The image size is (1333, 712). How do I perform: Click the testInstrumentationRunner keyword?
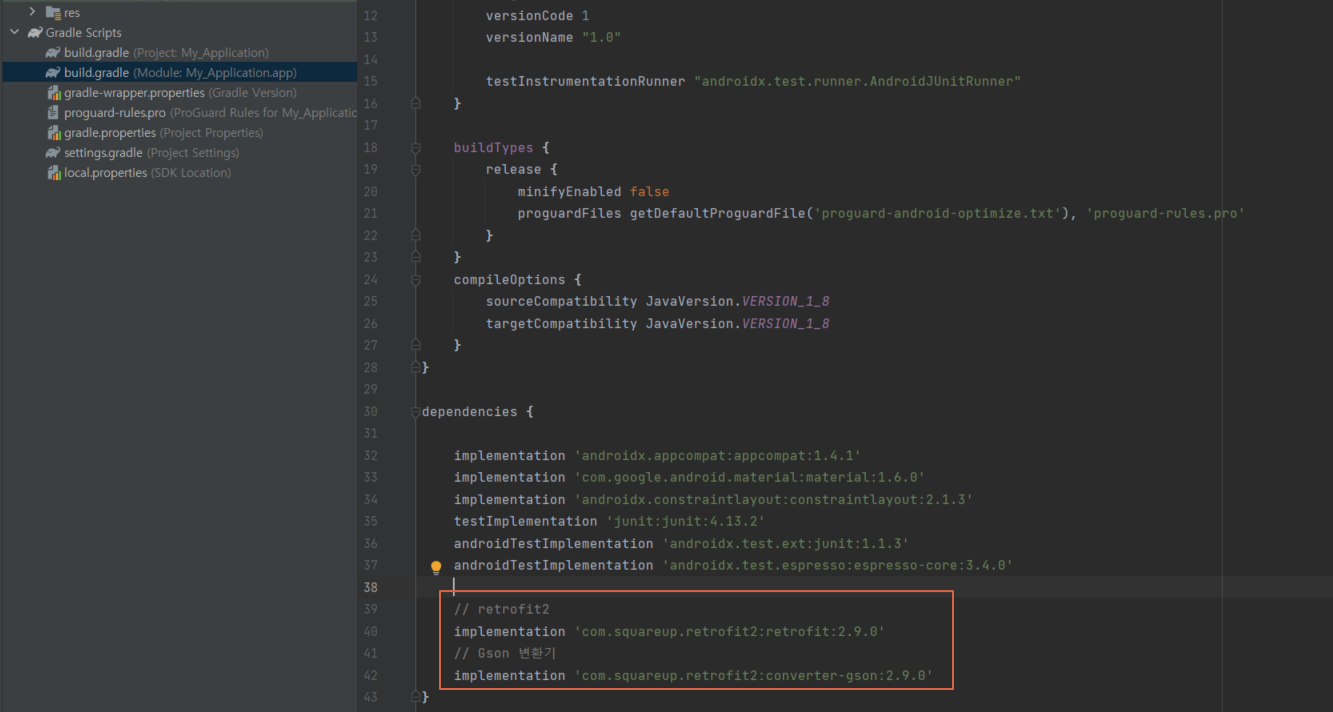click(x=585, y=81)
